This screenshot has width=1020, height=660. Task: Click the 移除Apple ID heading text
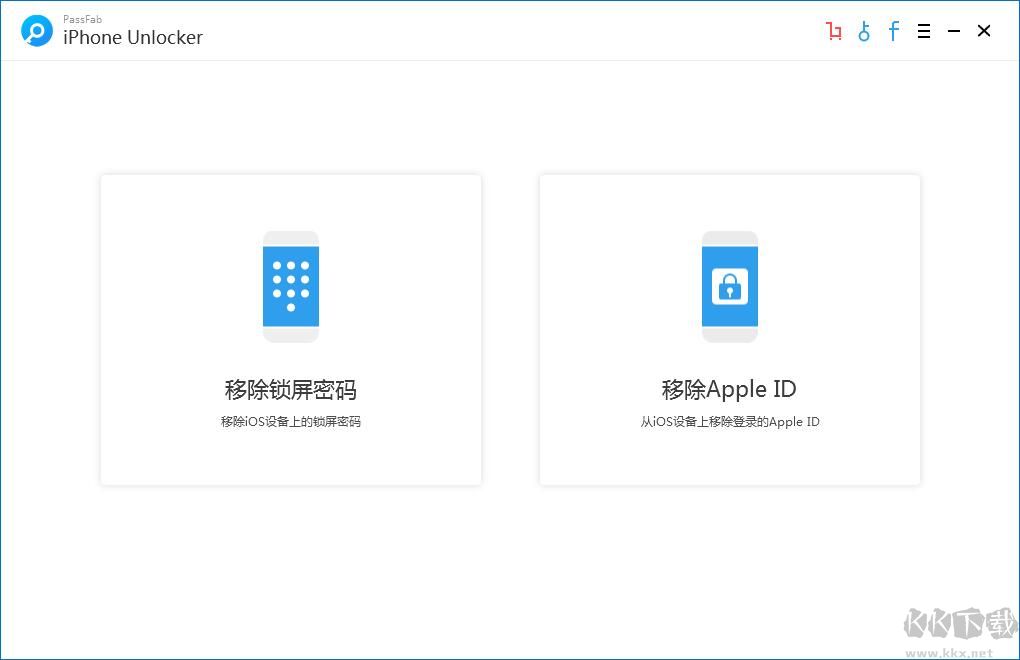pos(729,389)
